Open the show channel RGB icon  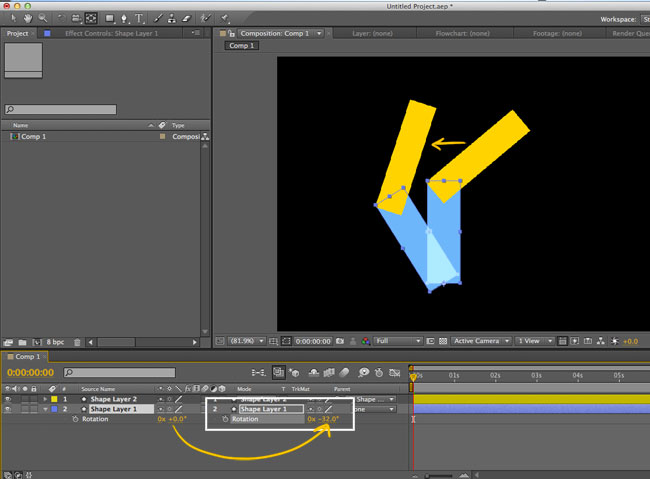tap(365, 341)
